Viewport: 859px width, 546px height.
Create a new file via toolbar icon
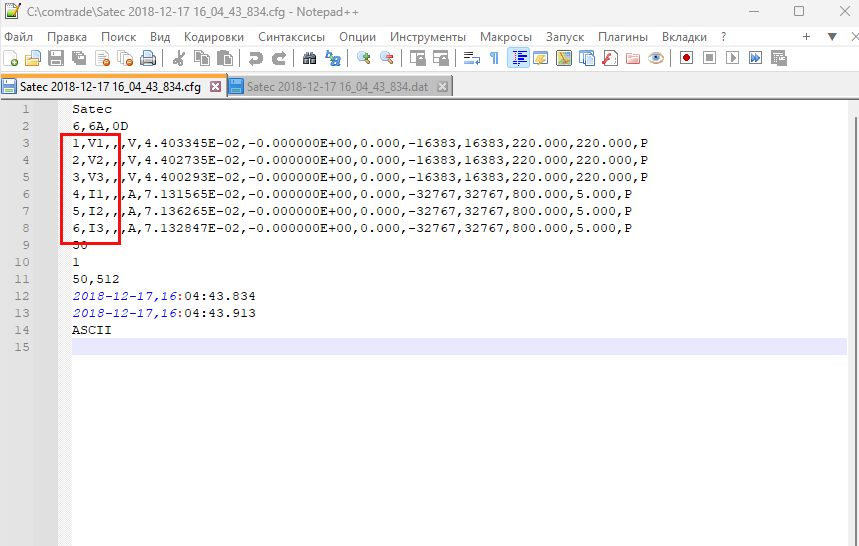[x=11, y=58]
